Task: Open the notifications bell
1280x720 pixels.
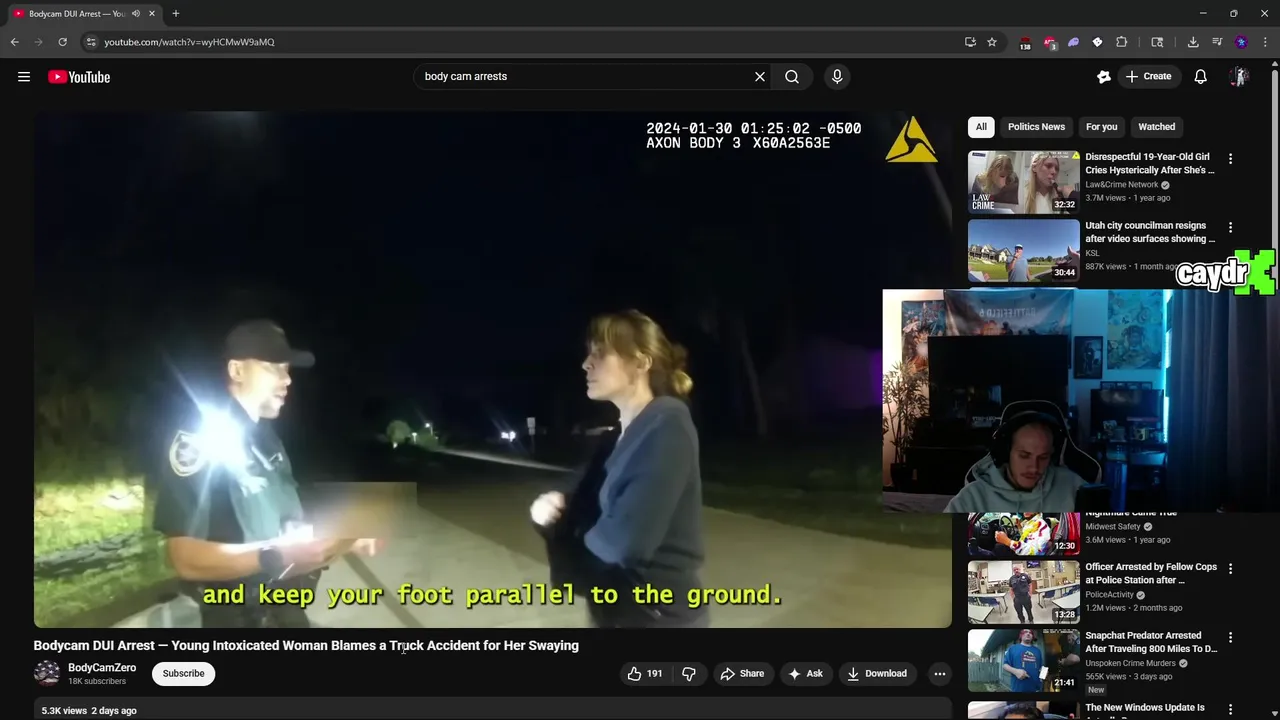Action: (x=1201, y=77)
